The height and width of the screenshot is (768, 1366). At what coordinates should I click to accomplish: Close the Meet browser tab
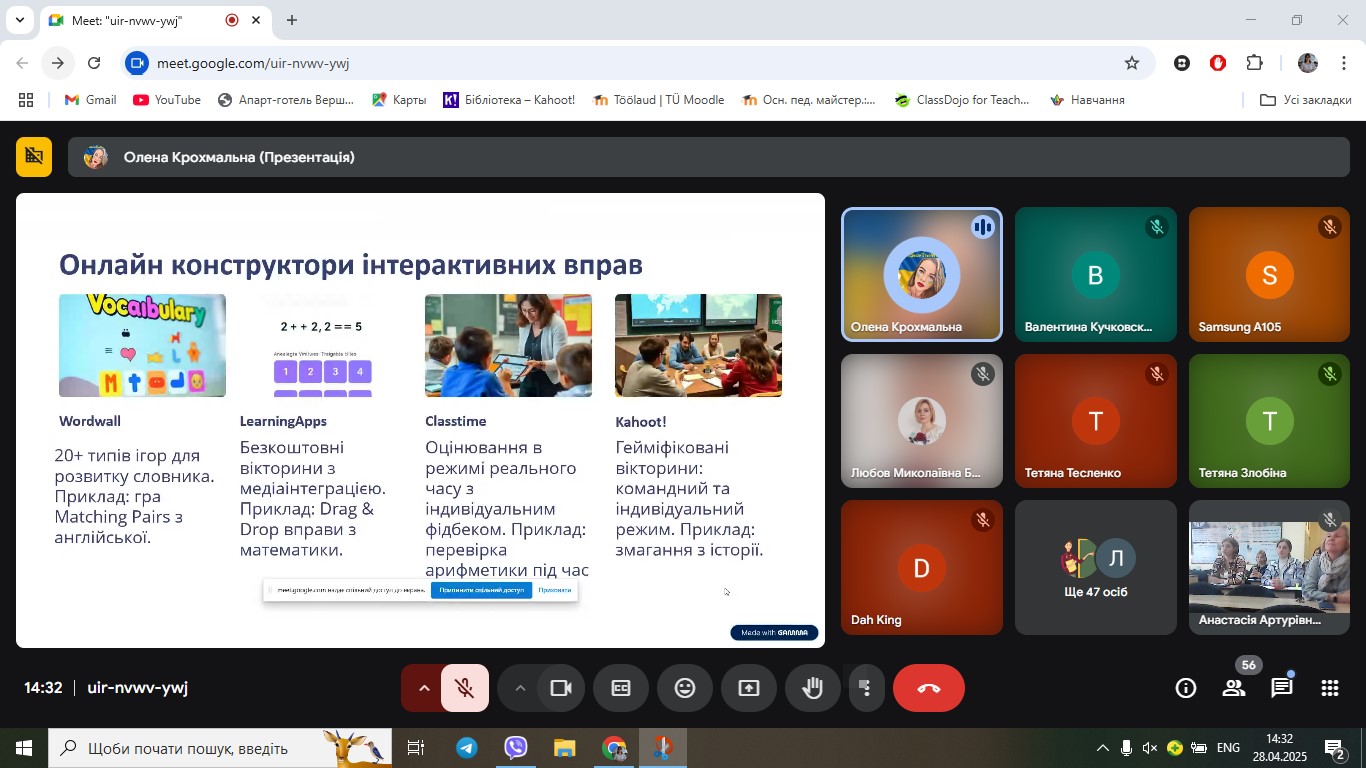click(256, 20)
